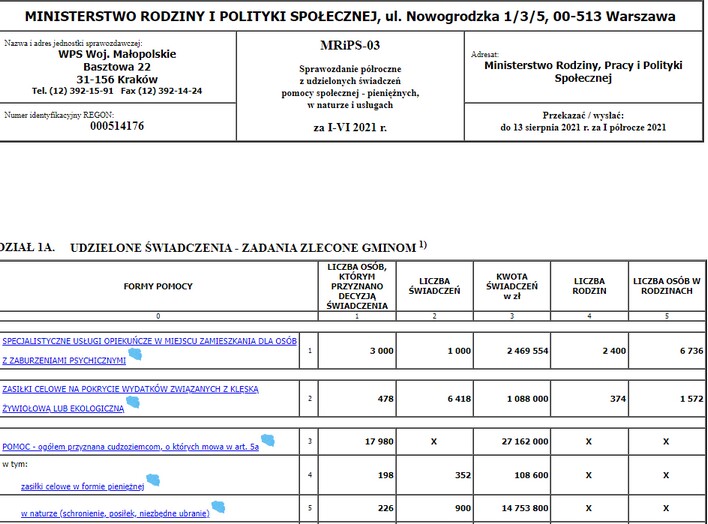Click map icon beside 'POMOC - ogółem' row
Image resolution: width=708 pixels, height=524 pixels.
pos(268,441)
